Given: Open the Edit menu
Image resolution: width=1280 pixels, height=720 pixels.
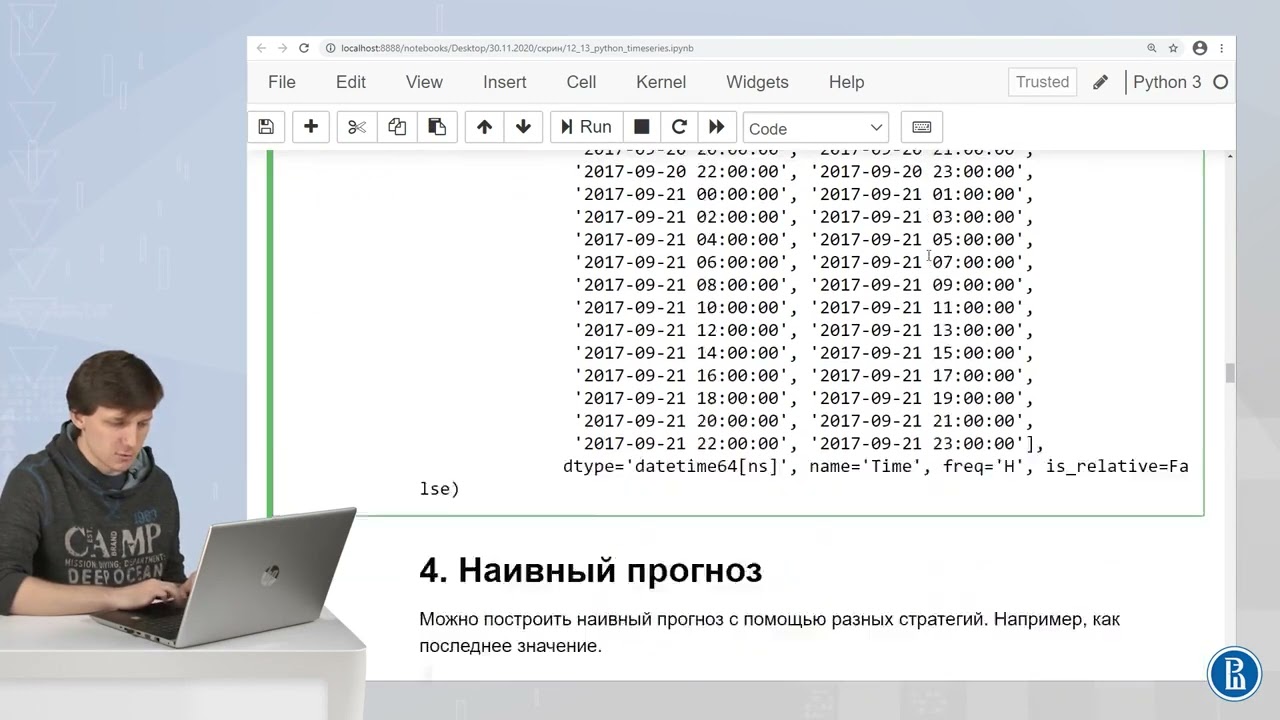Looking at the screenshot, I should (351, 82).
